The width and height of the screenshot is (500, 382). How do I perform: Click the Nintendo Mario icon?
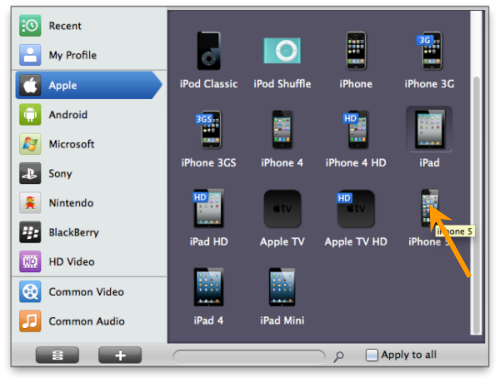pos(30,202)
